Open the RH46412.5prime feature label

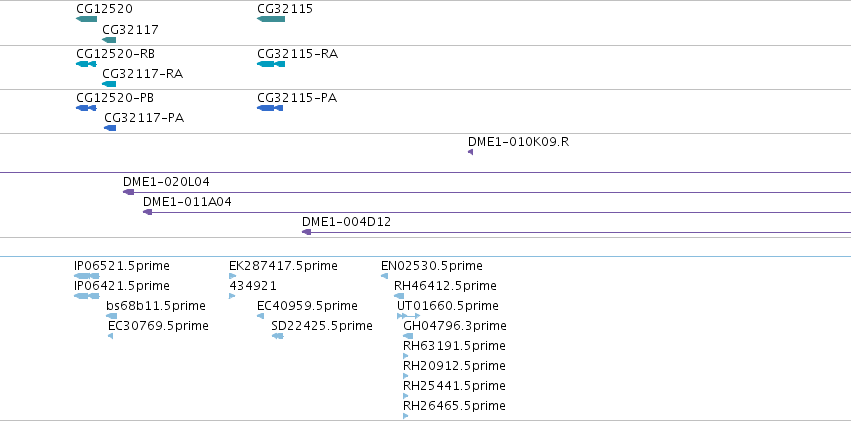445,285
